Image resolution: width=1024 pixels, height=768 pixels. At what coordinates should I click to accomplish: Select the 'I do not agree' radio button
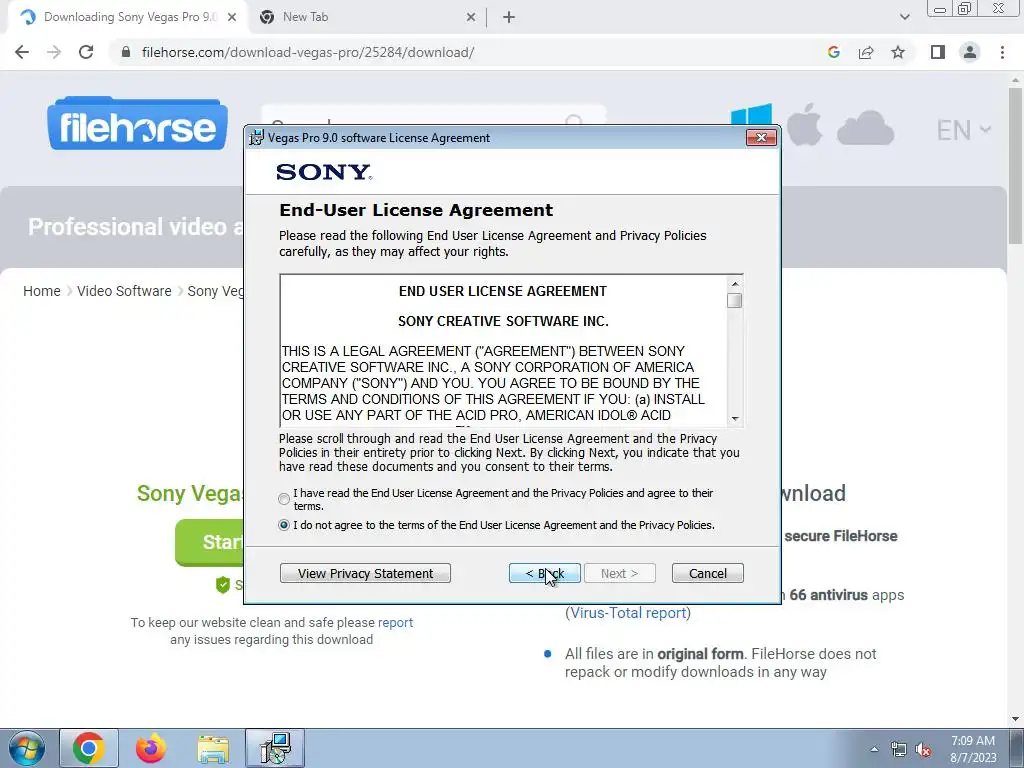click(283, 525)
